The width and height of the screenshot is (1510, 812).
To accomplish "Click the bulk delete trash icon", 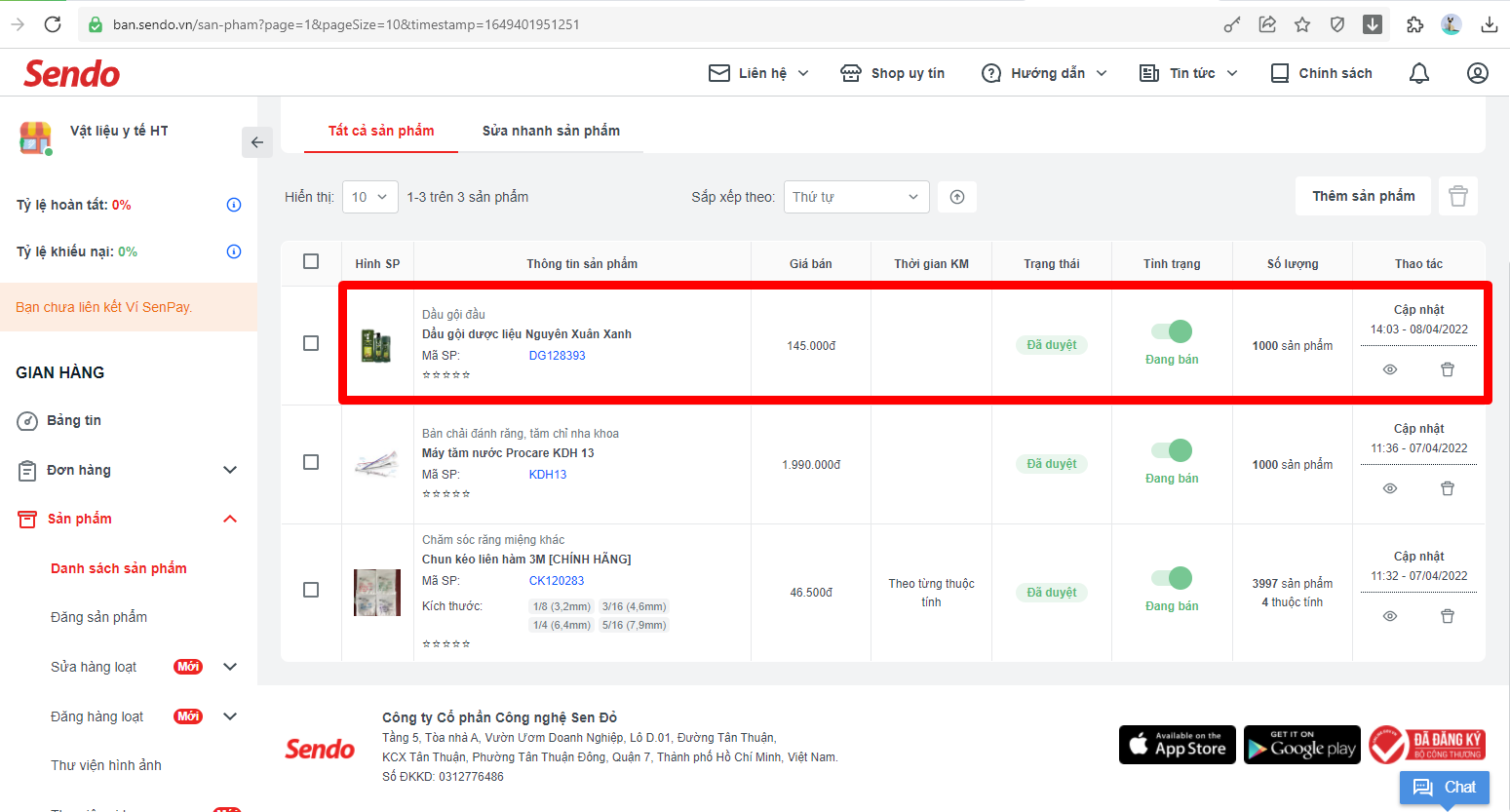I will 1458,196.
